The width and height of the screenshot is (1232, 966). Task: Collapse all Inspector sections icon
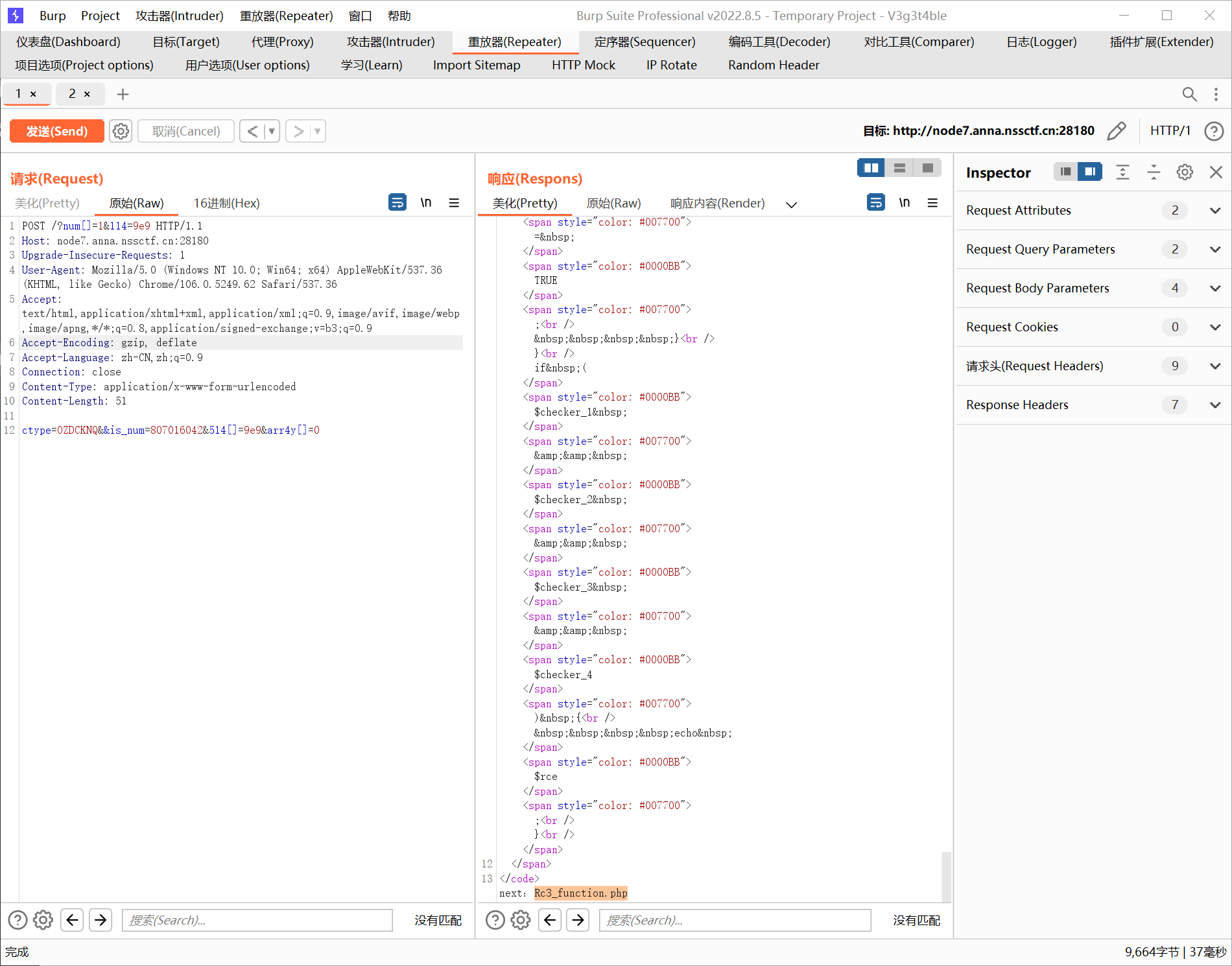[1154, 172]
